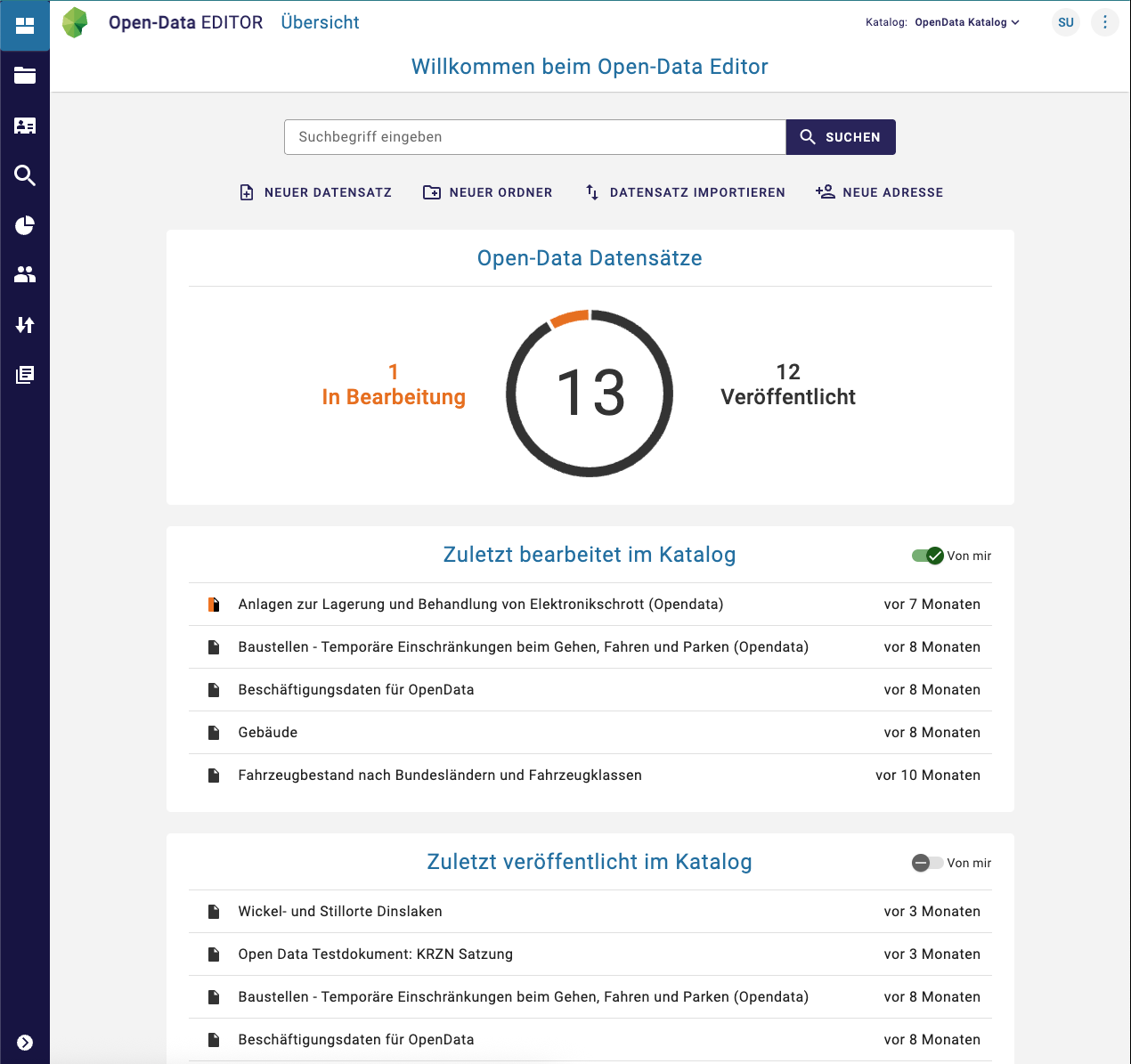
Task: Click the orange 'In Bearbeitung' chart segment
Action: click(570, 318)
